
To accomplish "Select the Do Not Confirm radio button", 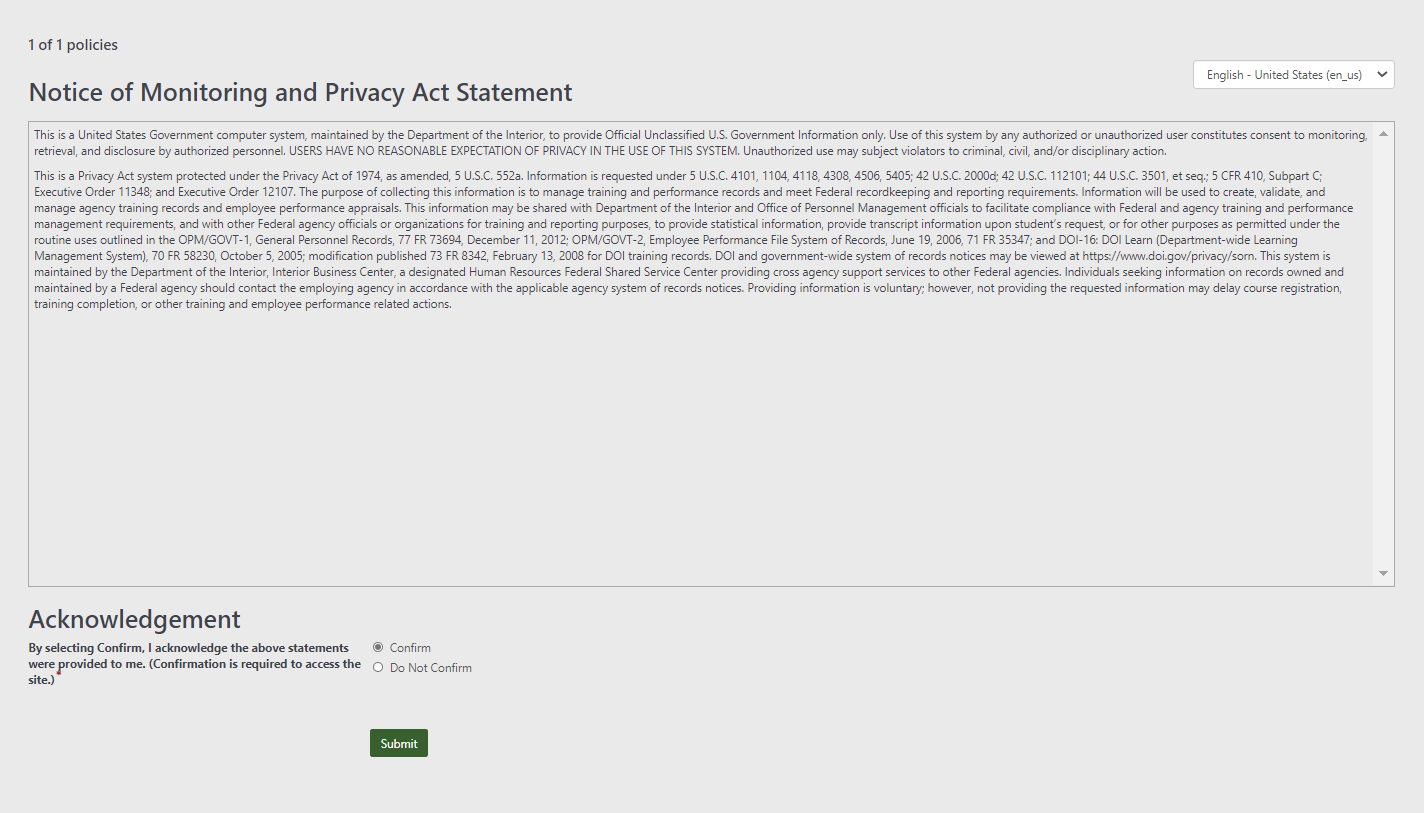I will (x=378, y=667).
